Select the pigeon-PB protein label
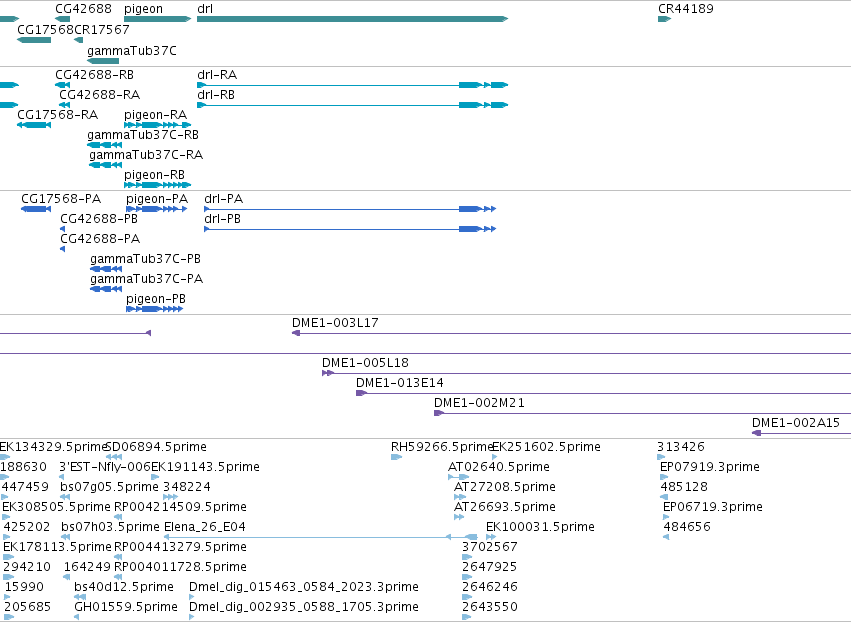 pos(156,300)
